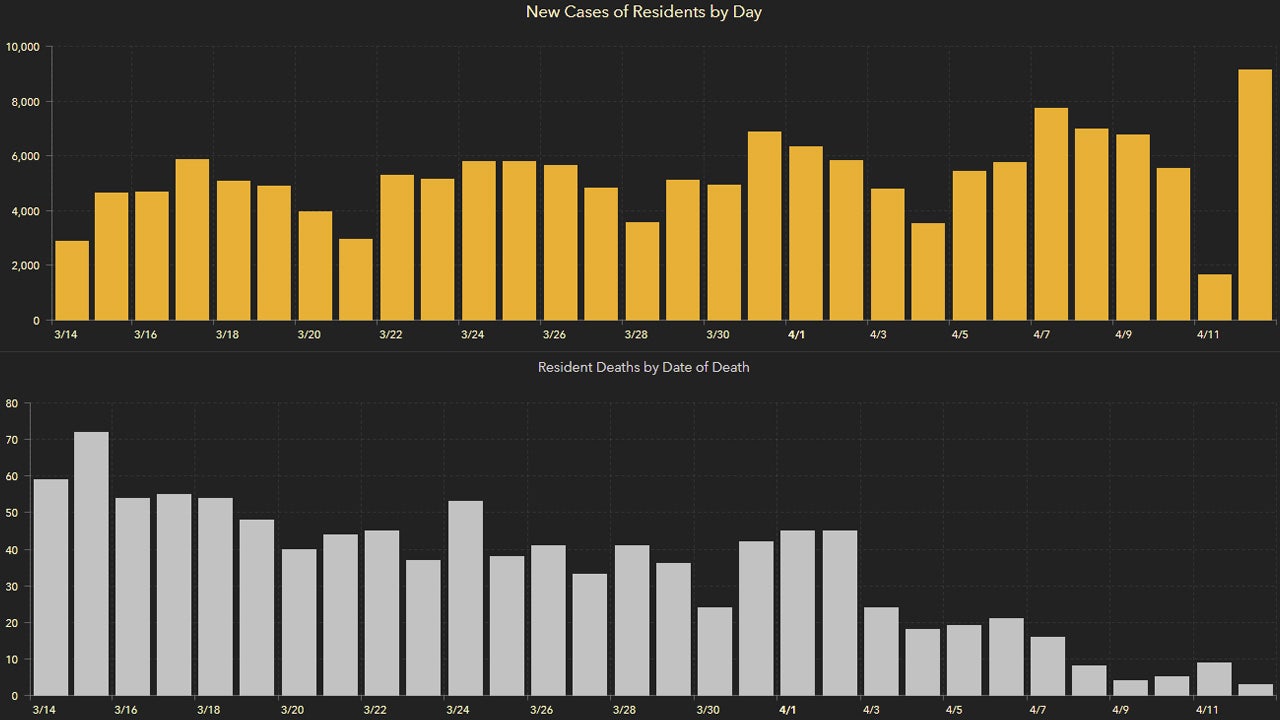Click the last gray bar in deaths chart
This screenshot has height=720, width=1280.
pyautogui.click(x=1256, y=690)
